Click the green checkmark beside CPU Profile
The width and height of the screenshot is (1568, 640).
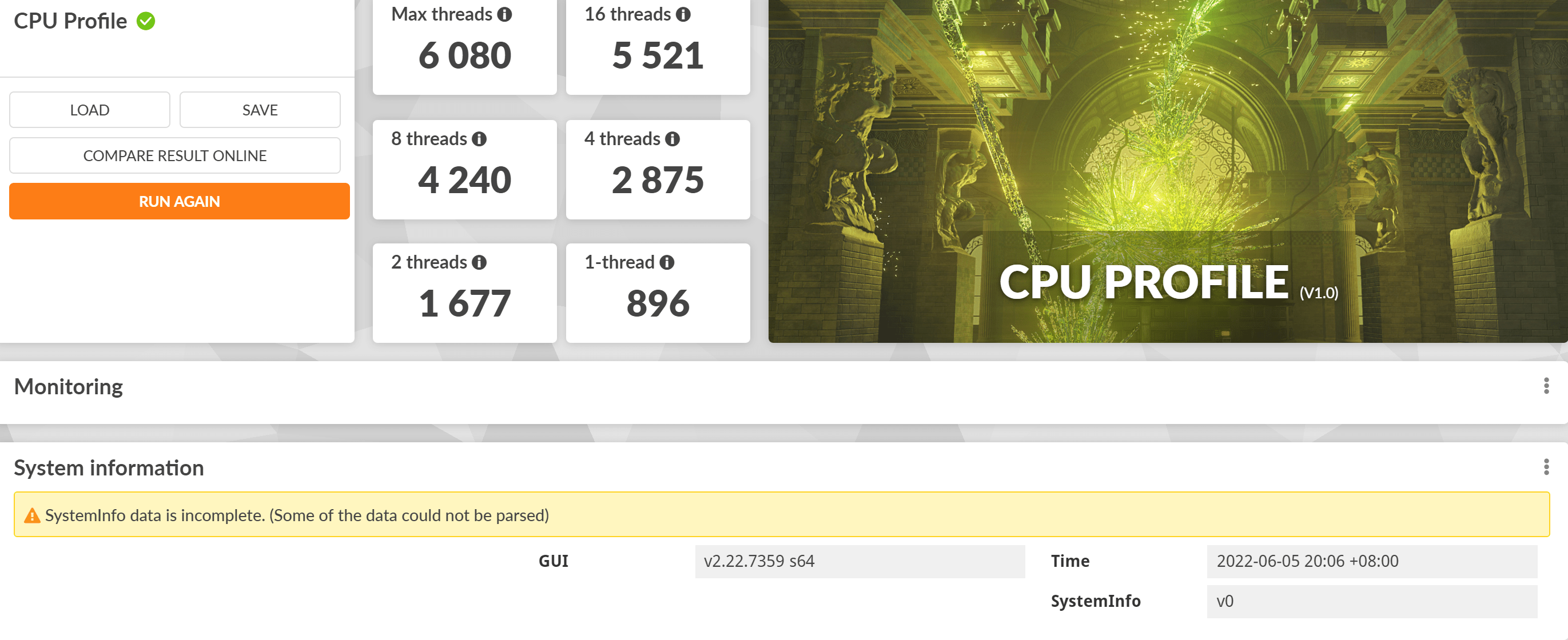tap(145, 21)
